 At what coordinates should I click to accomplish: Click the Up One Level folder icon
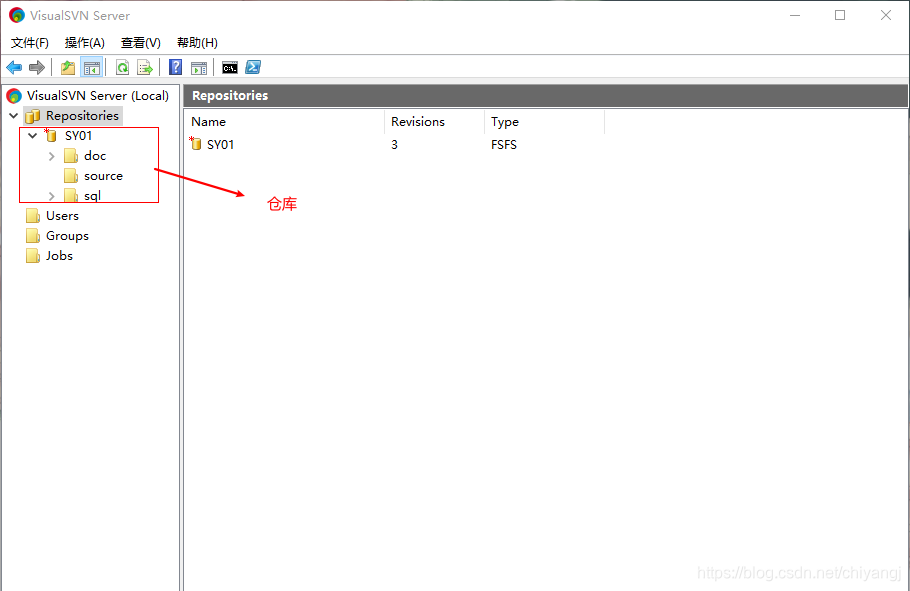pos(68,67)
